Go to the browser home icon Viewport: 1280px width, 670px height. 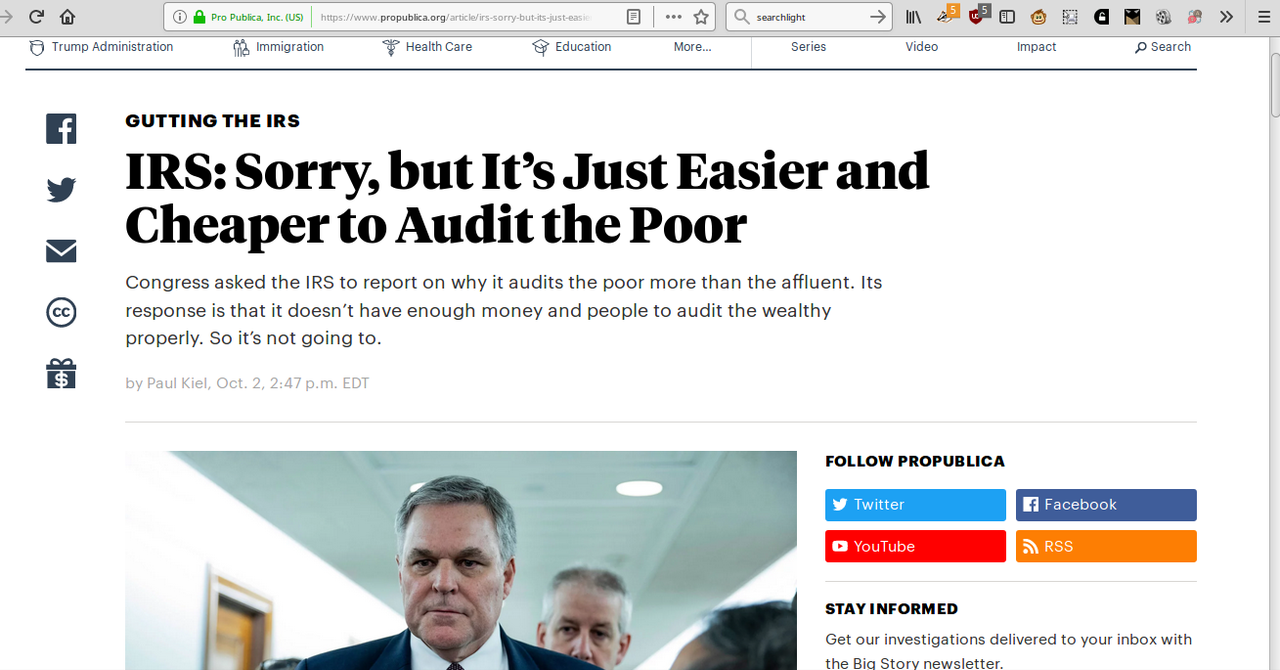[67, 17]
